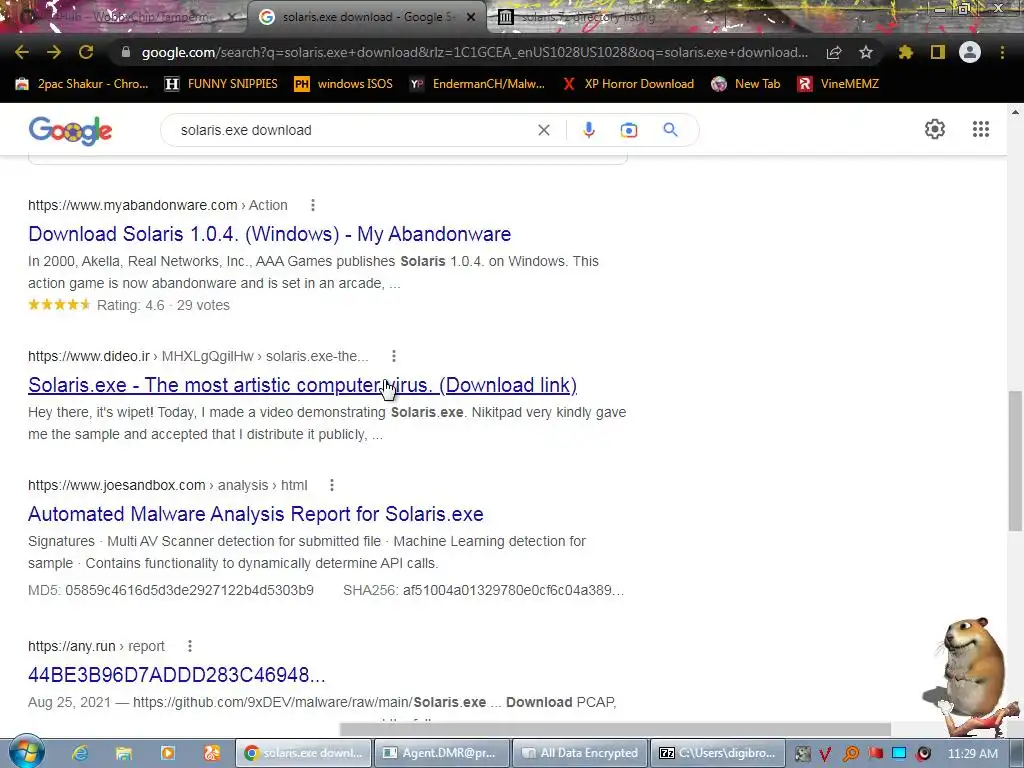Open the New Tab bookmark

pyautogui.click(x=746, y=84)
